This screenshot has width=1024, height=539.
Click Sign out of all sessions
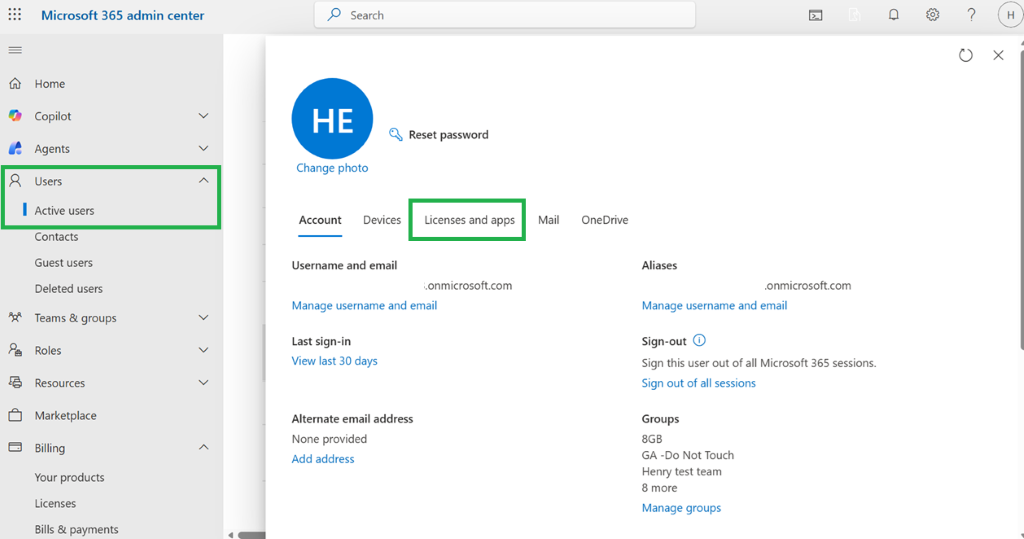pyautogui.click(x=698, y=383)
